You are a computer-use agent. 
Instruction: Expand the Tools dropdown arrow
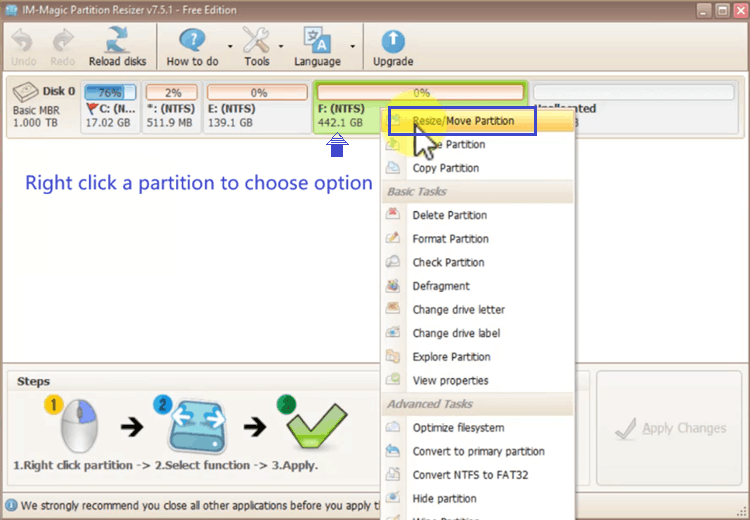point(281,46)
